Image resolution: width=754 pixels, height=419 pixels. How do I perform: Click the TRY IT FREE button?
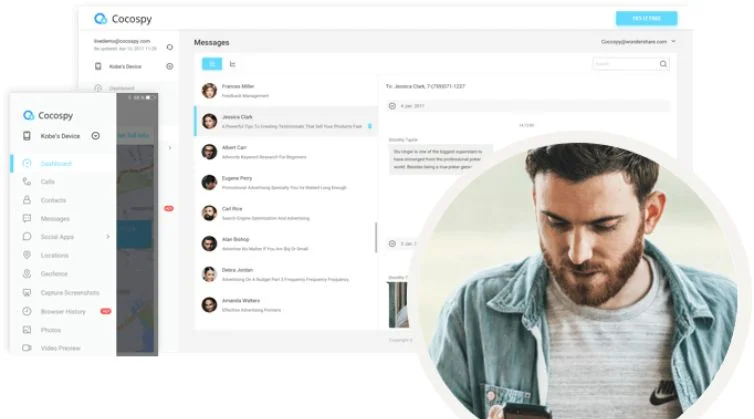click(x=646, y=18)
